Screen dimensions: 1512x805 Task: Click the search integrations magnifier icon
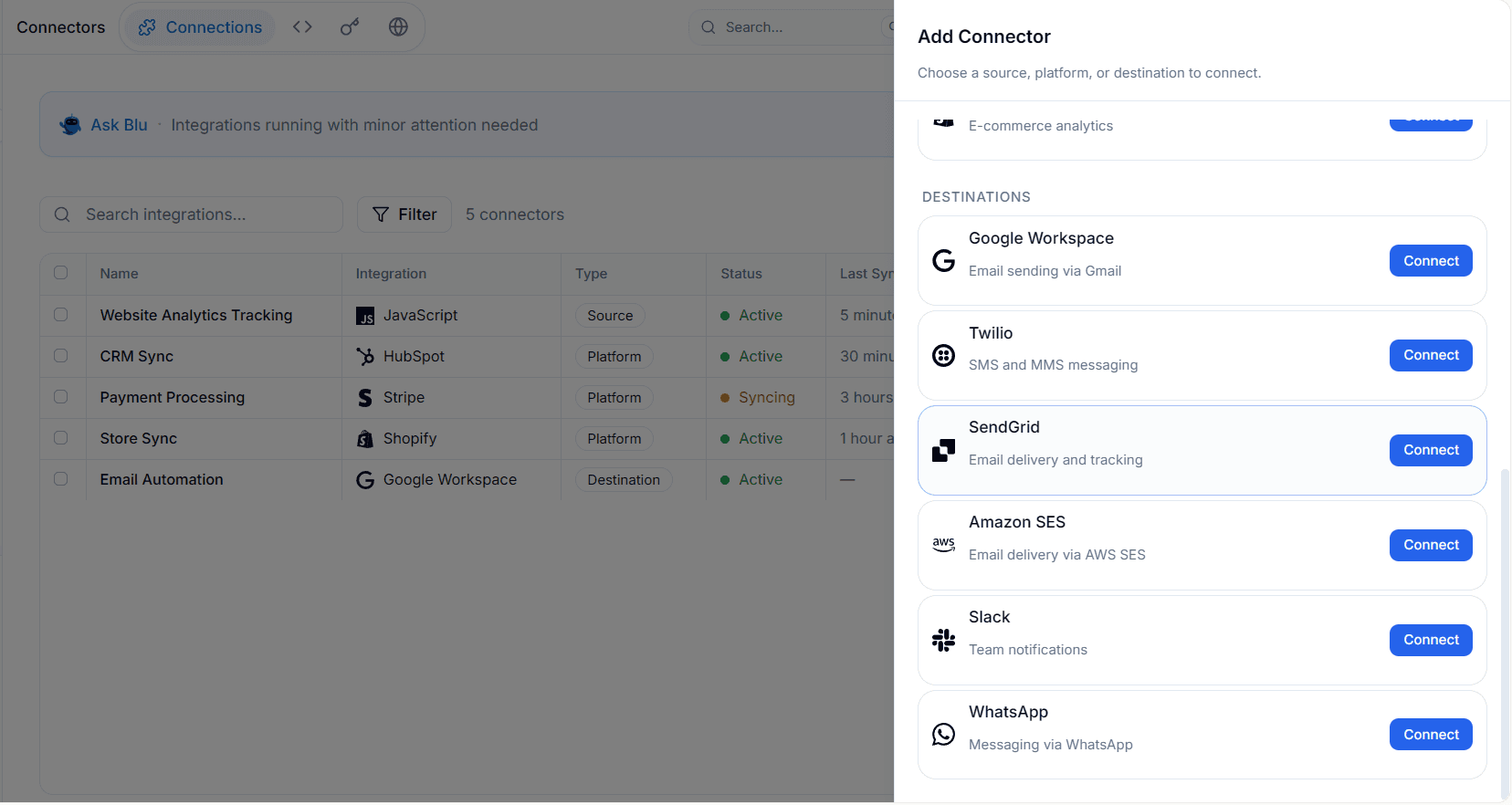pos(62,214)
